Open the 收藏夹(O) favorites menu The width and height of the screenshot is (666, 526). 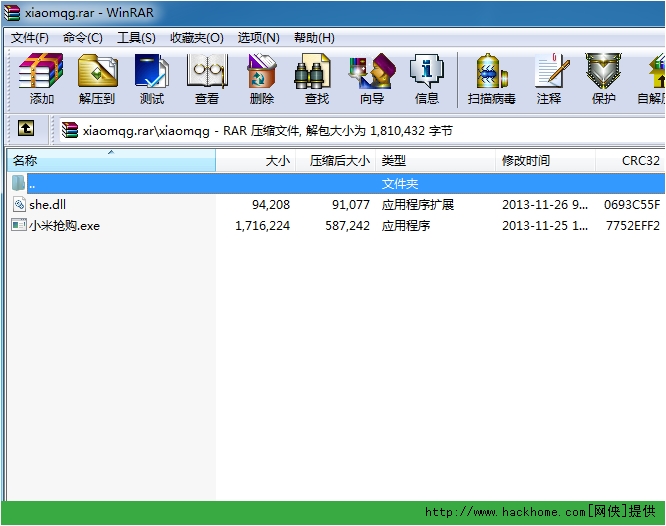[197, 38]
